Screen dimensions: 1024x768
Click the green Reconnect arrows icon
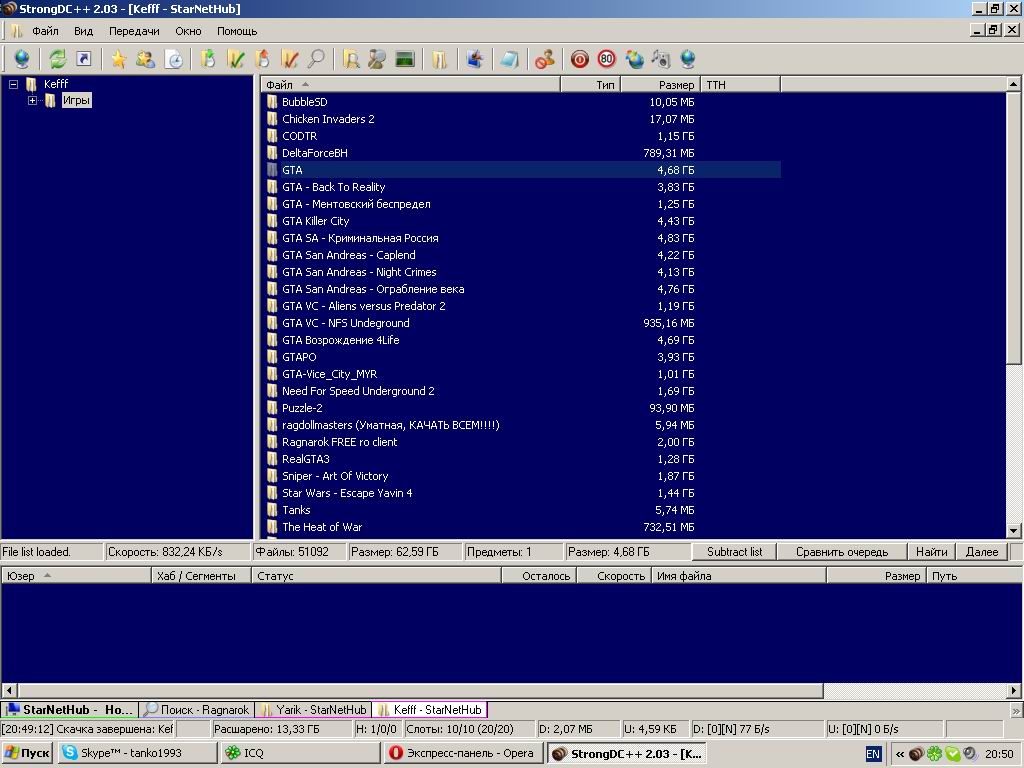57,59
